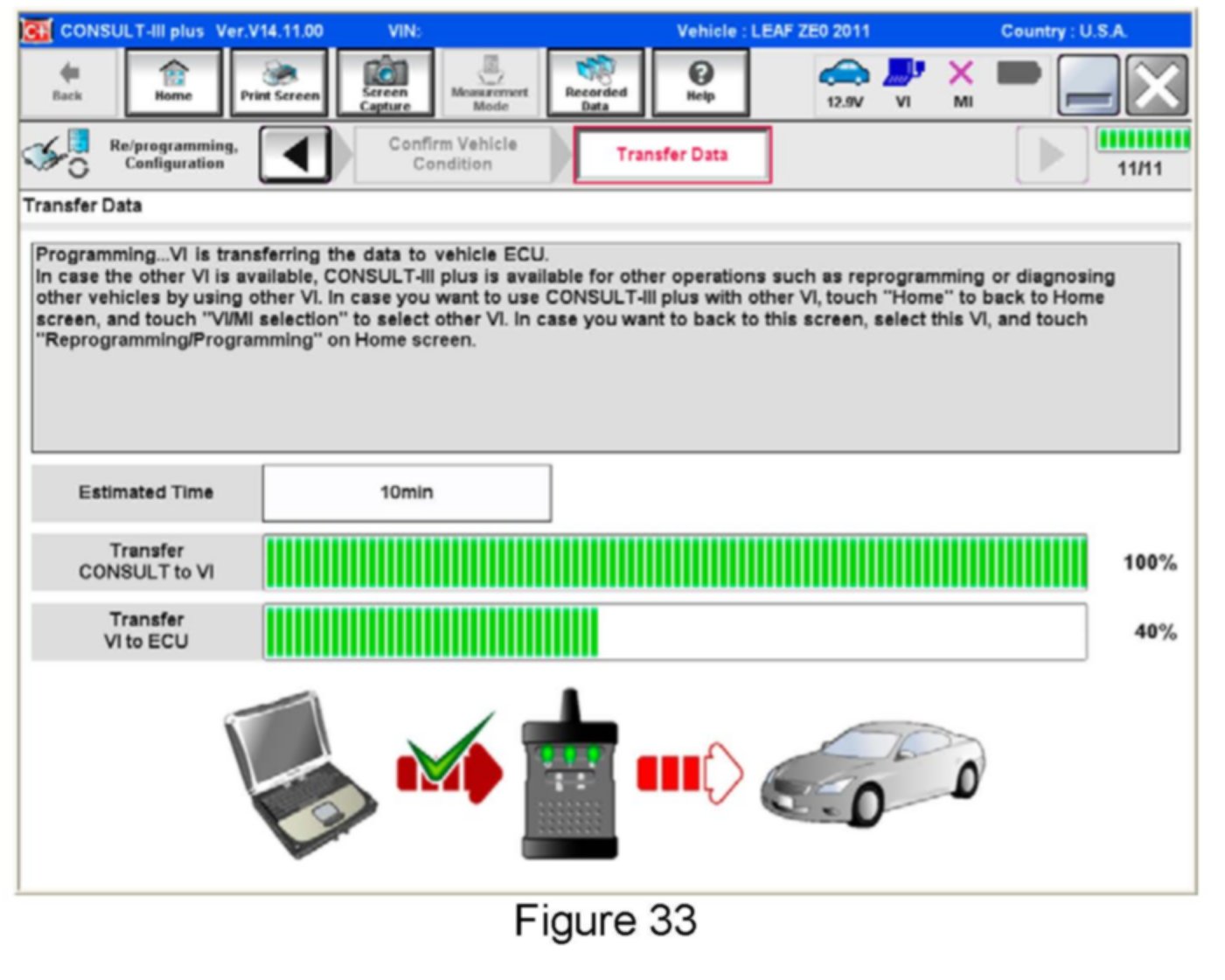Click the VI connection status icon
This screenshot has height=980, width=1225.
coord(903,81)
